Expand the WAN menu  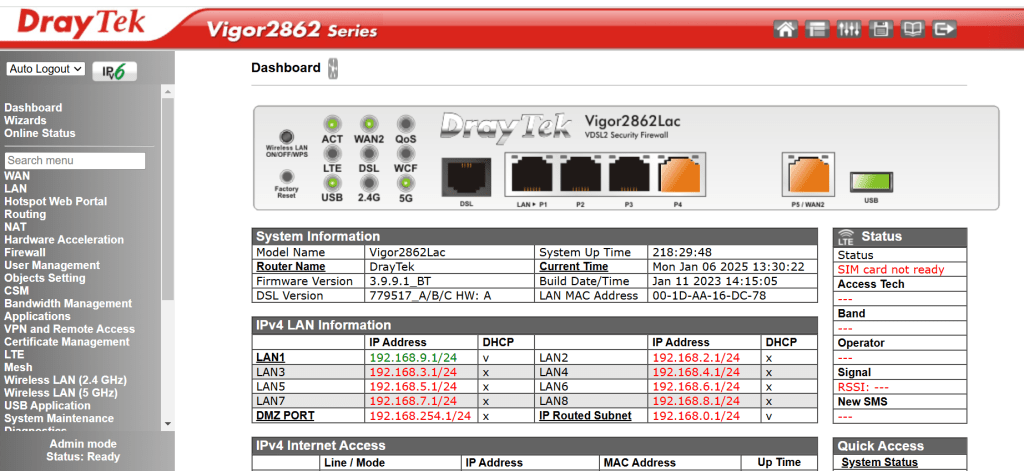(17, 176)
